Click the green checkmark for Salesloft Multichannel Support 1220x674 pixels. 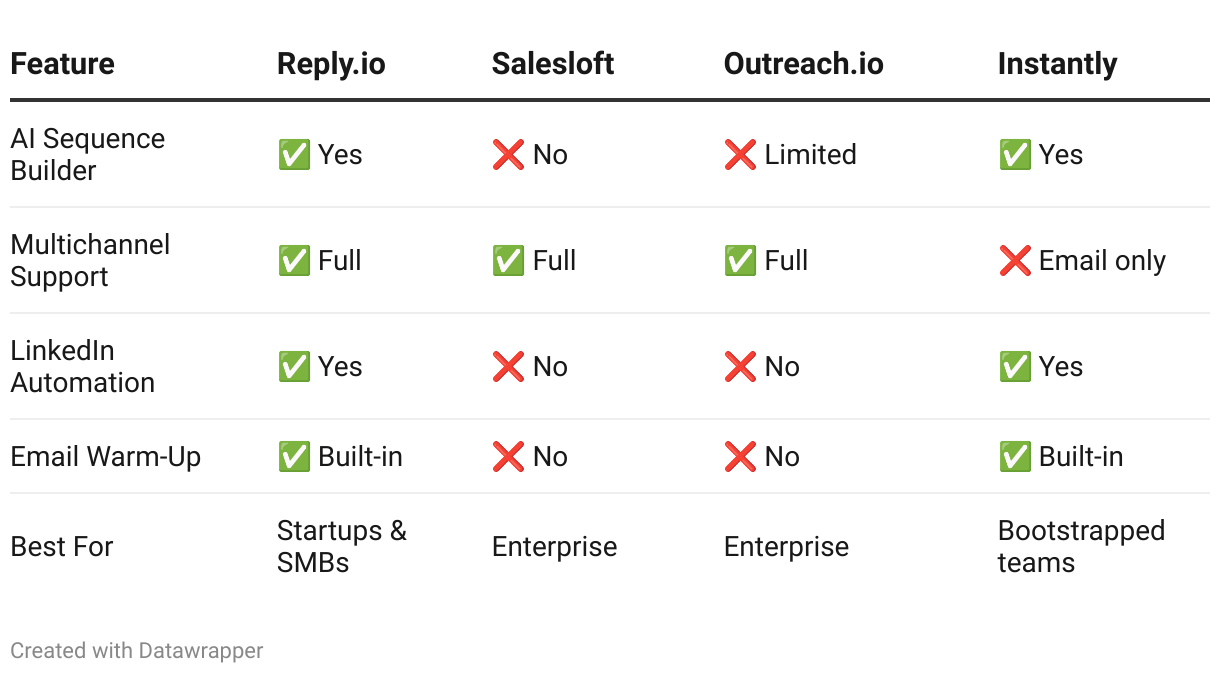click(x=508, y=261)
